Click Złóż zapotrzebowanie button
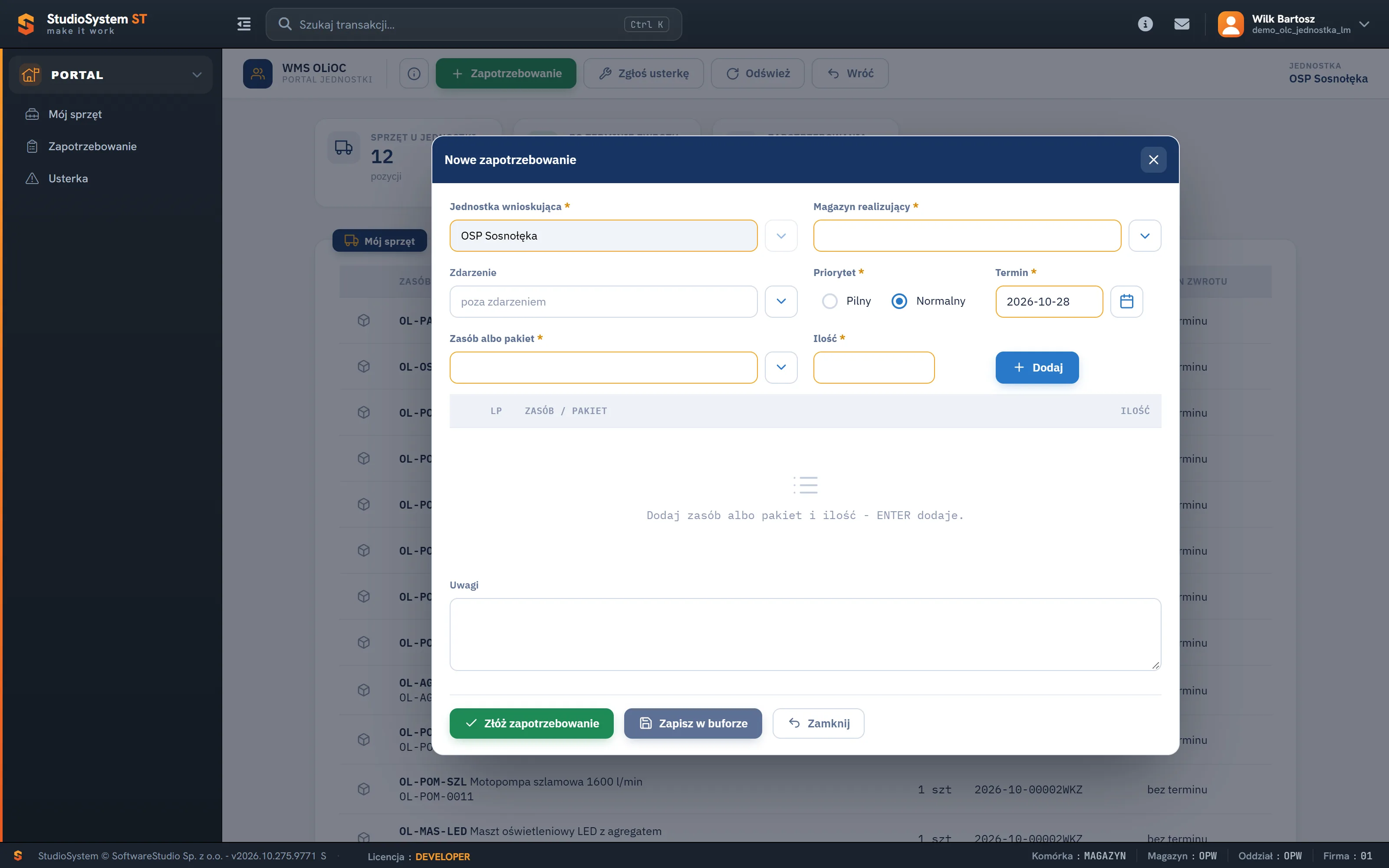This screenshot has height=868, width=1389. coord(531,723)
